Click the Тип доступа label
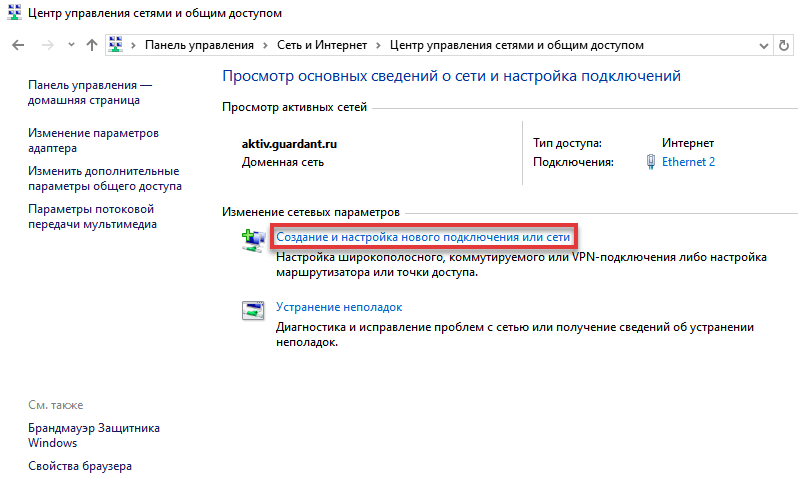Viewport: 798px width, 490px height. point(567,143)
